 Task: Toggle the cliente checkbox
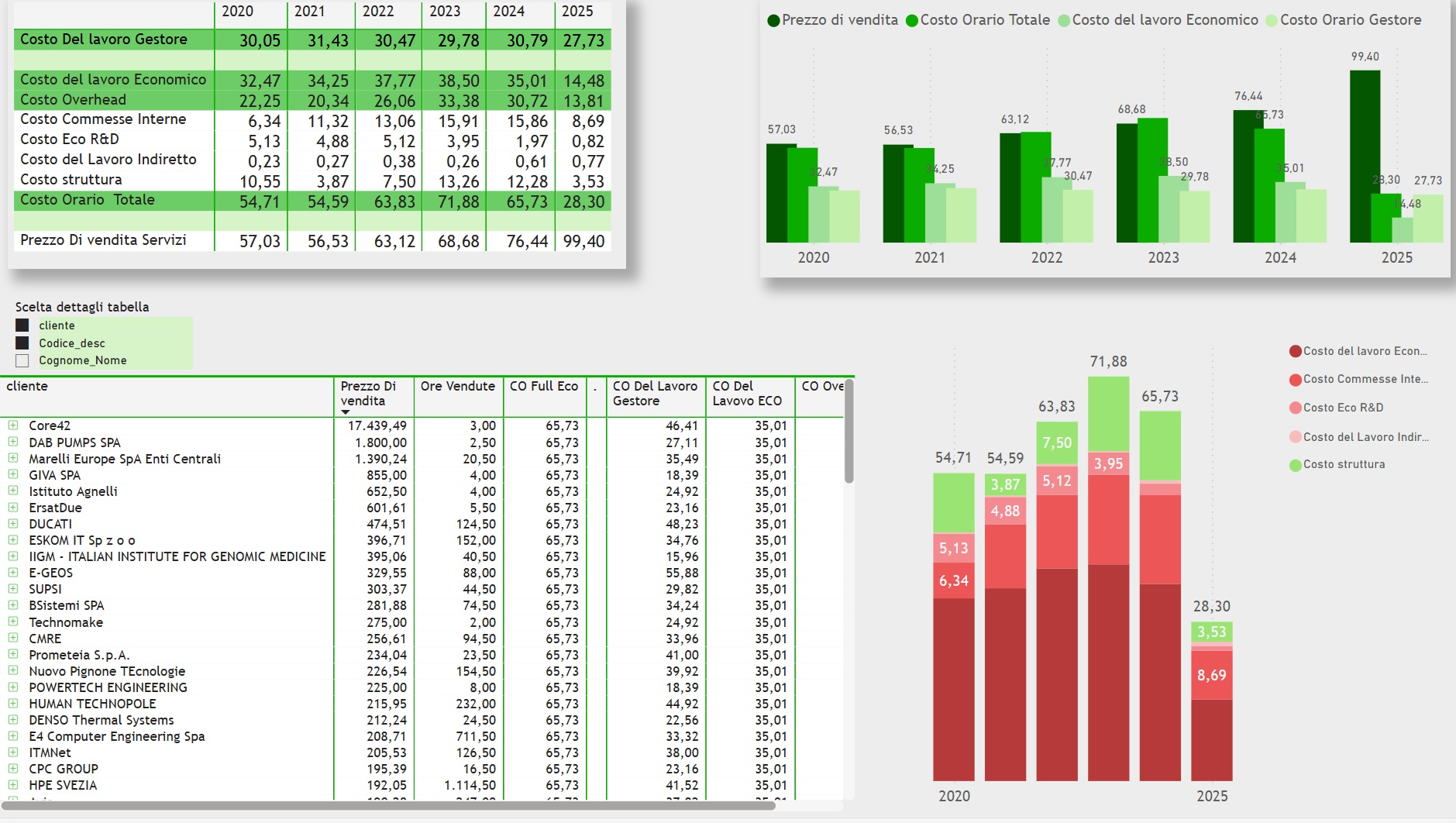[22, 325]
